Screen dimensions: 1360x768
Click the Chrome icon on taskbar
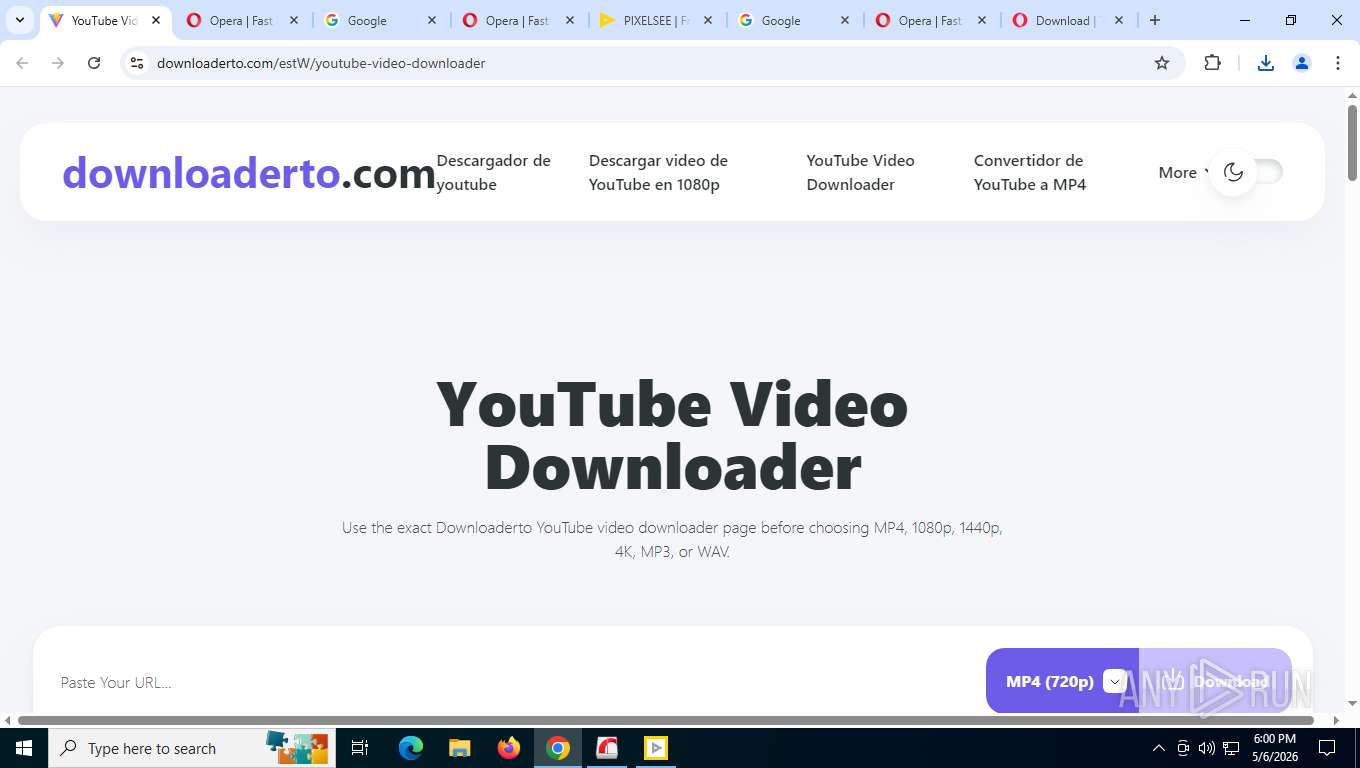pyautogui.click(x=558, y=748)
